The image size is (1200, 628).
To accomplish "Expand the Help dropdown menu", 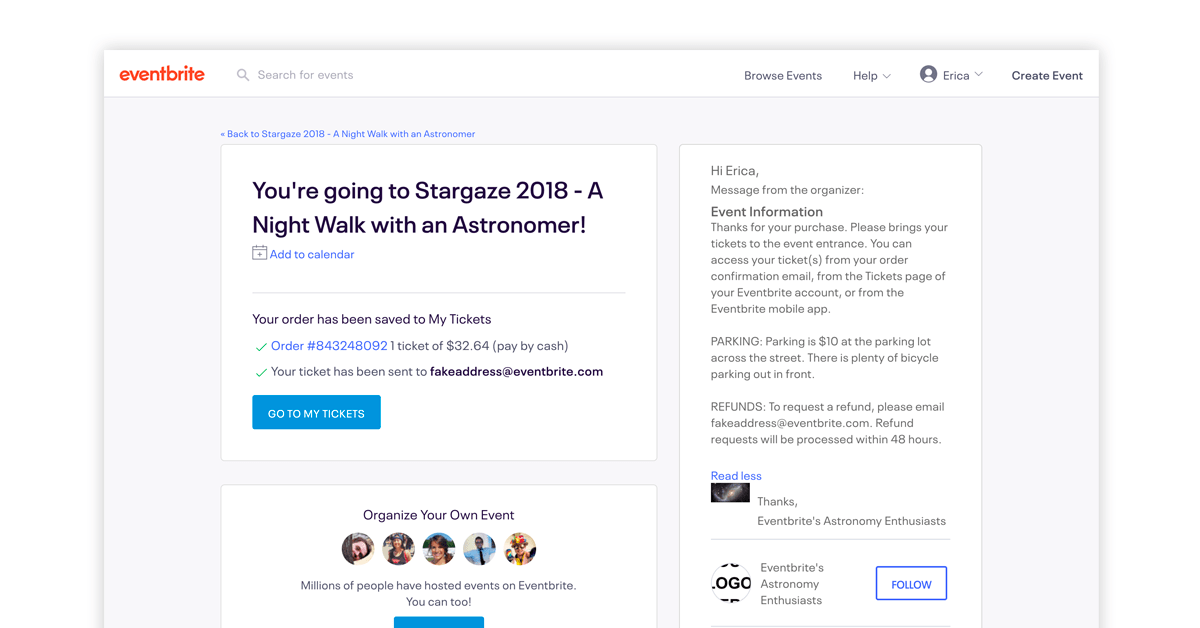I will coord(871,76).
